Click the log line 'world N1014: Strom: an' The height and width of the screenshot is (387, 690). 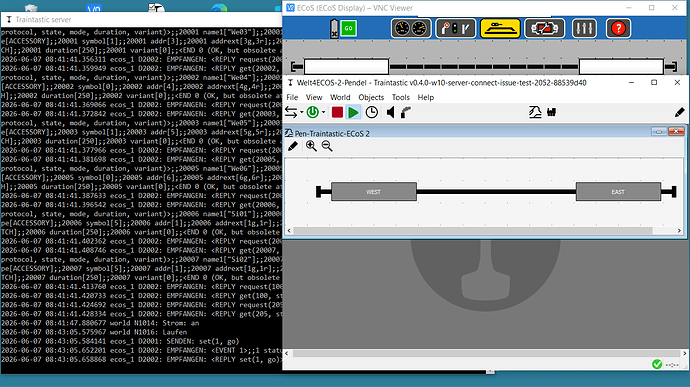click(100, 323)
